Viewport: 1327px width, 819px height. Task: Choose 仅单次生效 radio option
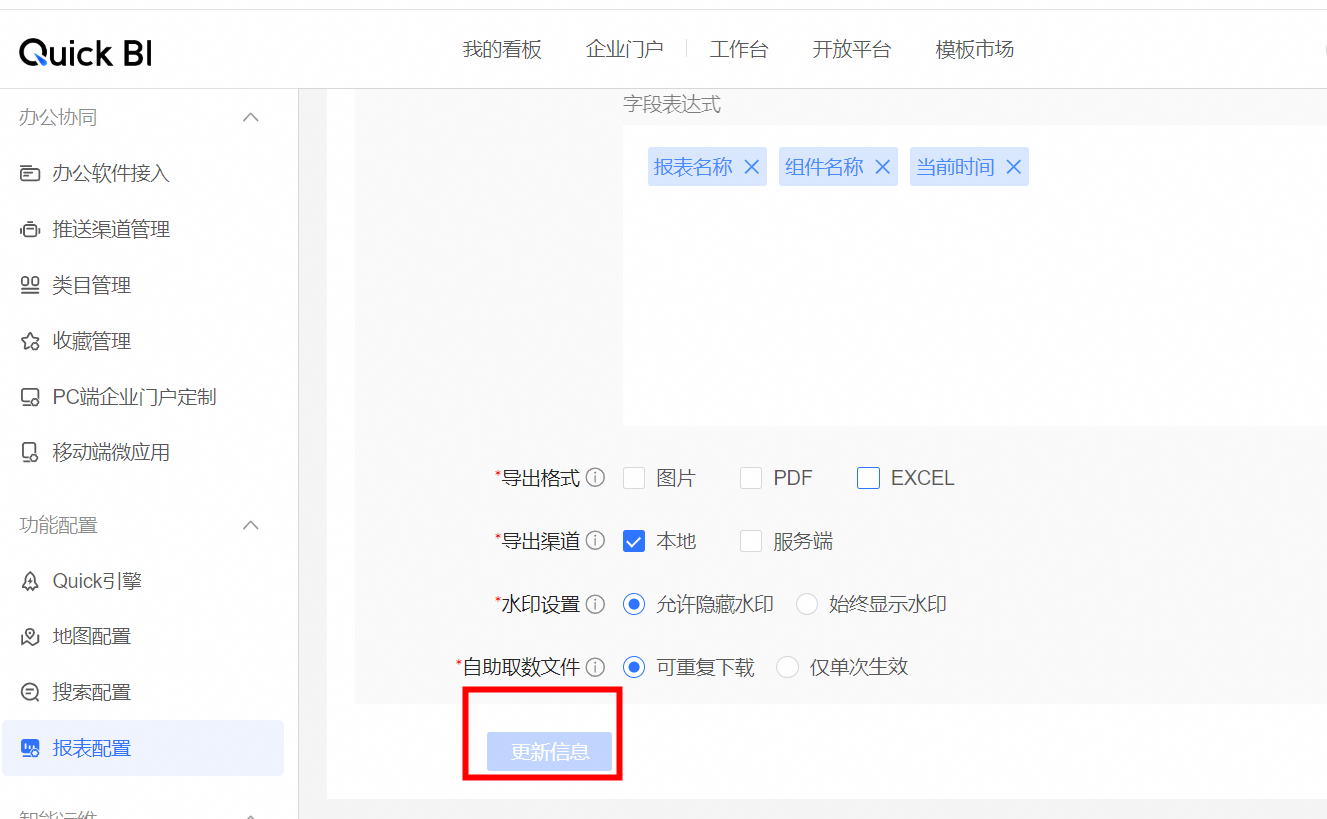point(788,667)
